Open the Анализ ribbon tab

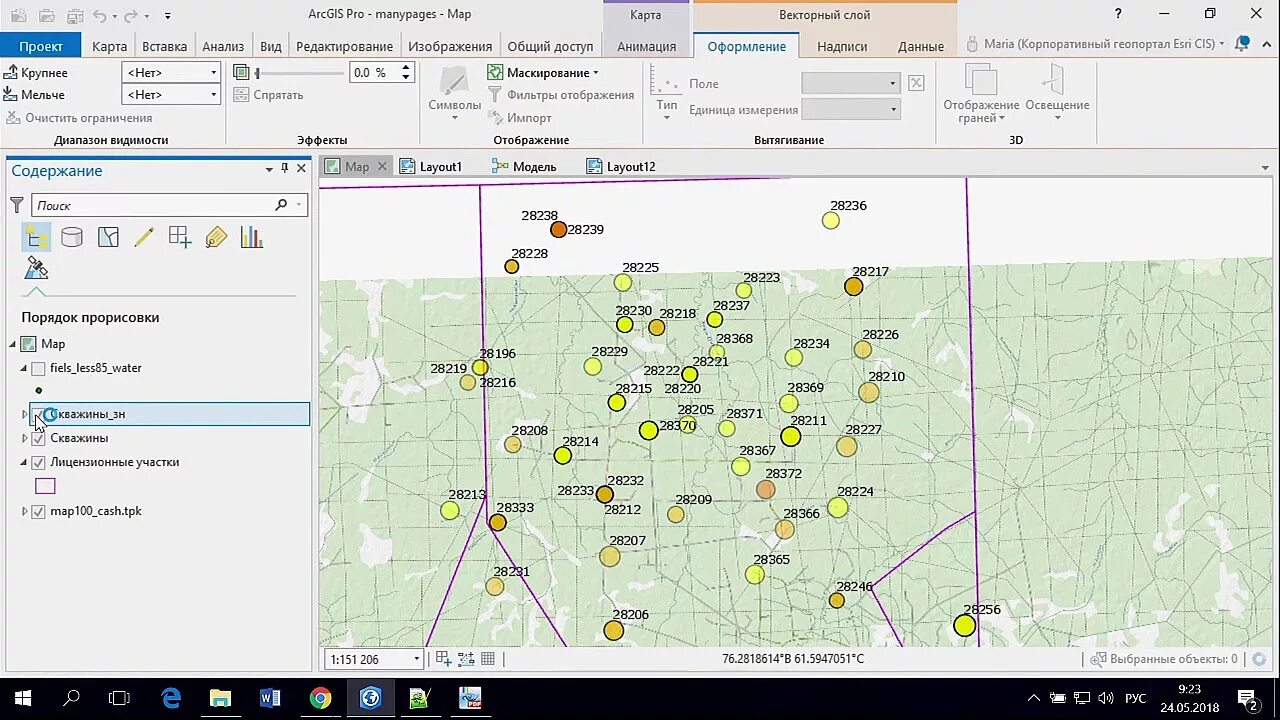point(223,46)
